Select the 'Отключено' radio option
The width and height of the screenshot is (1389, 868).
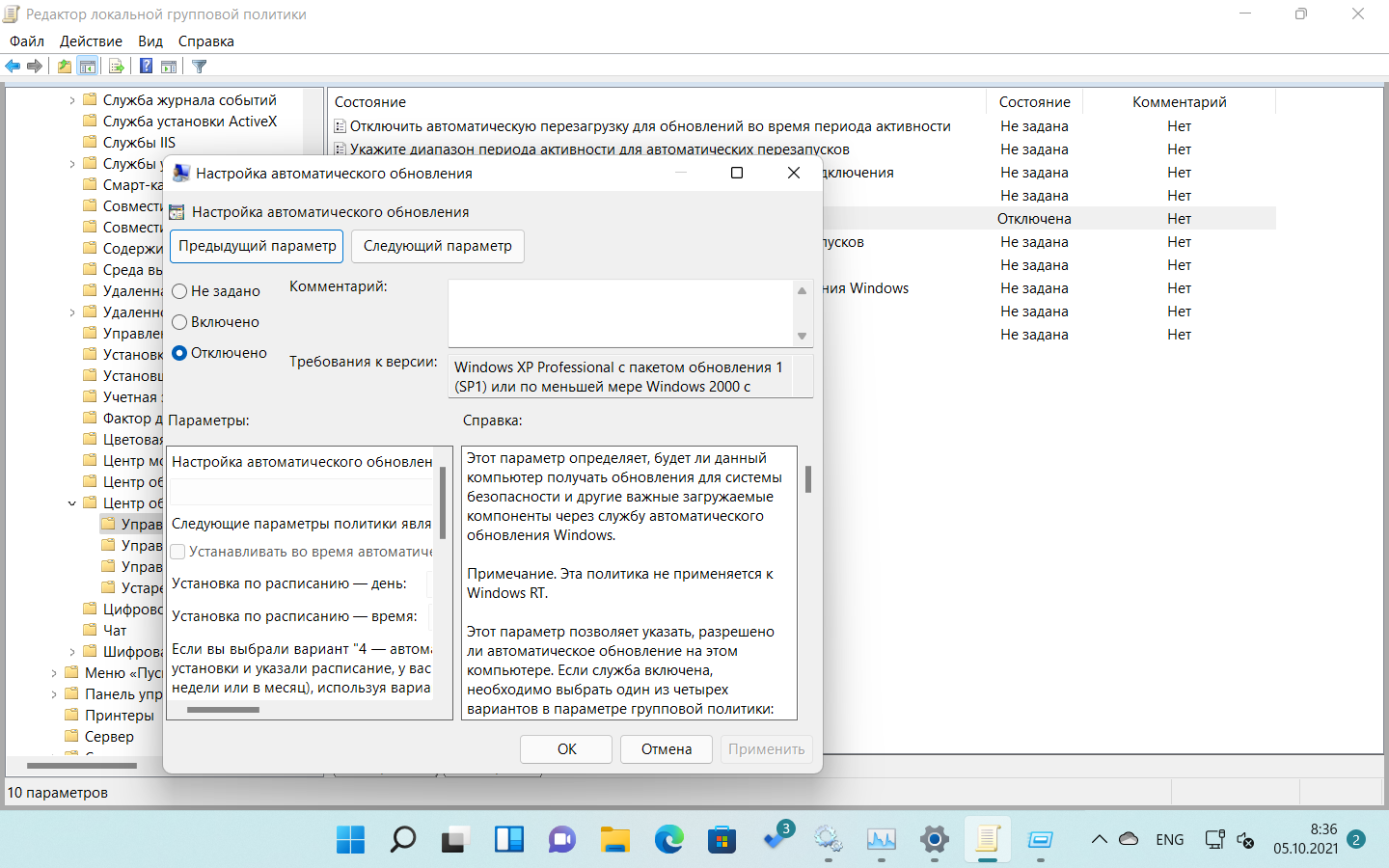click(x=179, y=353)
